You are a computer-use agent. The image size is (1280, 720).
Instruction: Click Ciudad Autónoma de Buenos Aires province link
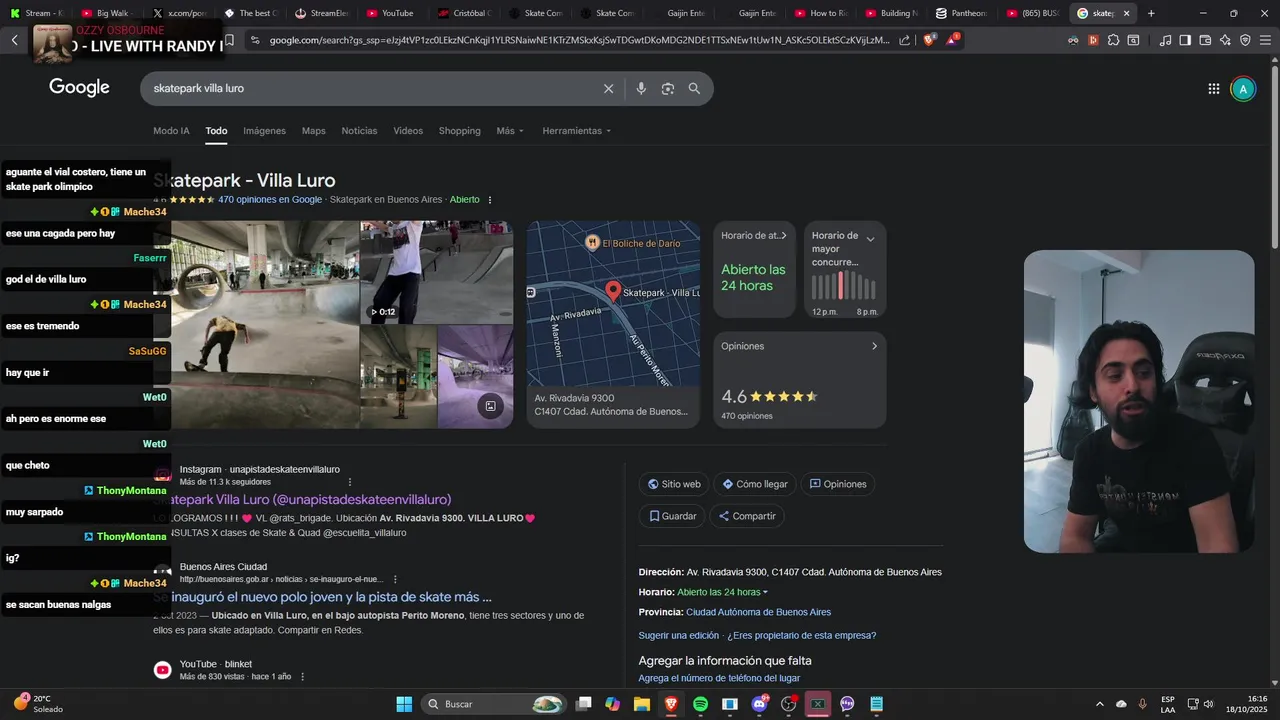tap(758, 612)
